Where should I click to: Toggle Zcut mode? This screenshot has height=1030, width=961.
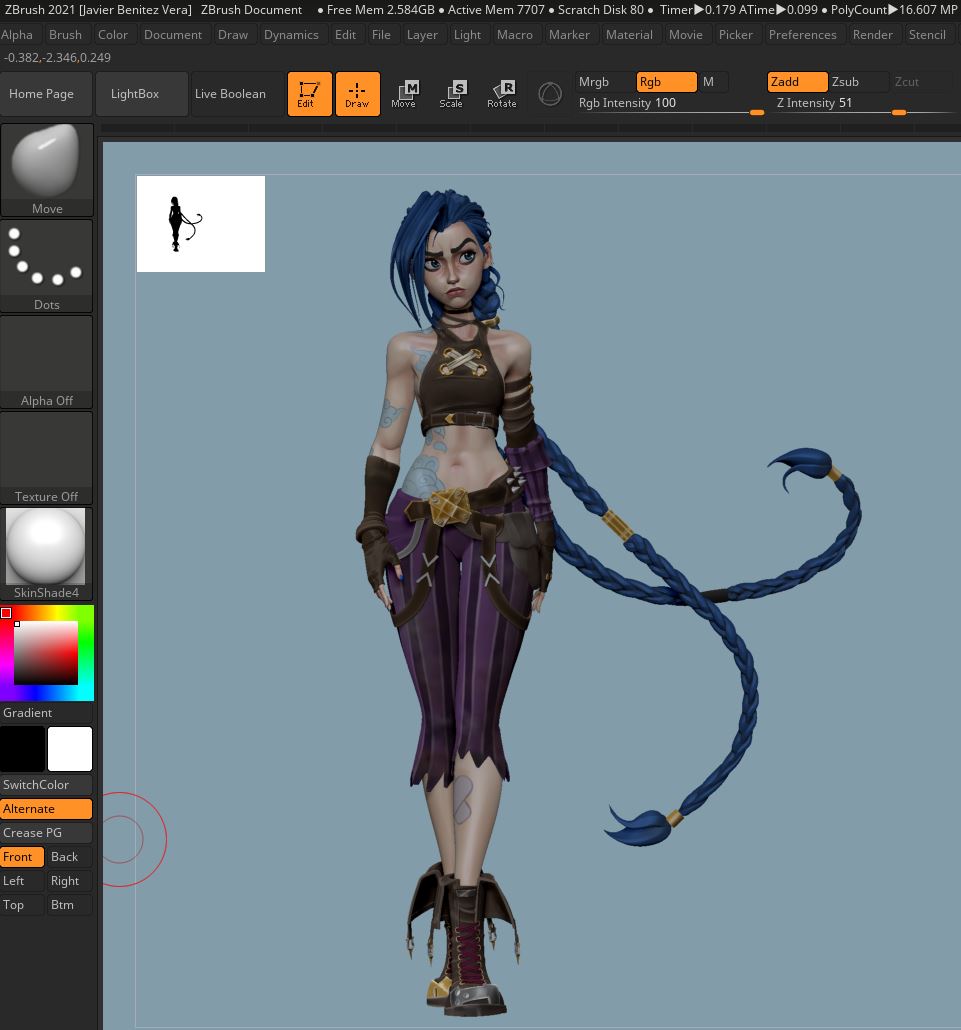[920, 81]
